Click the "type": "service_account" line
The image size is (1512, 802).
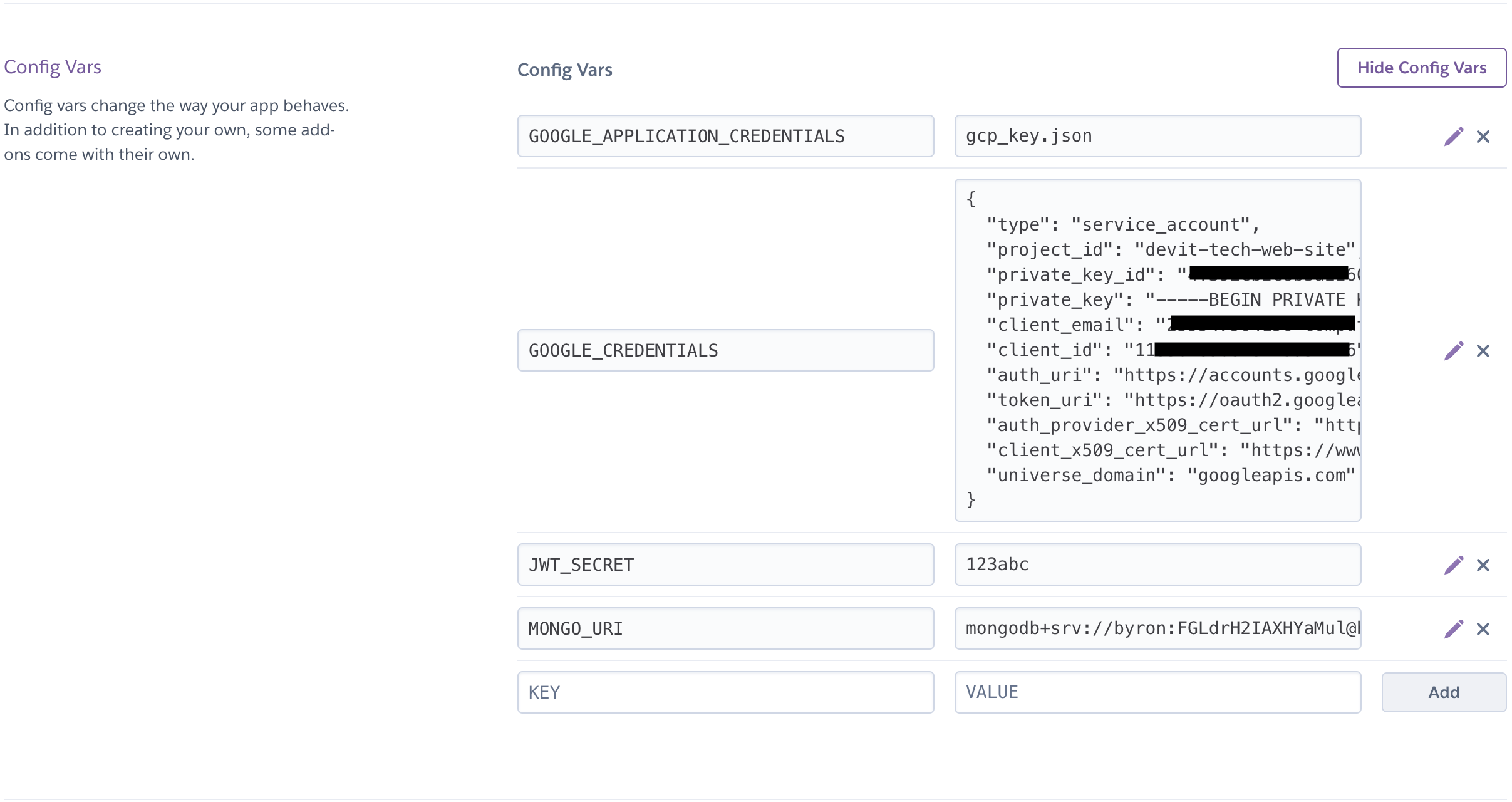click(1123, 225)
